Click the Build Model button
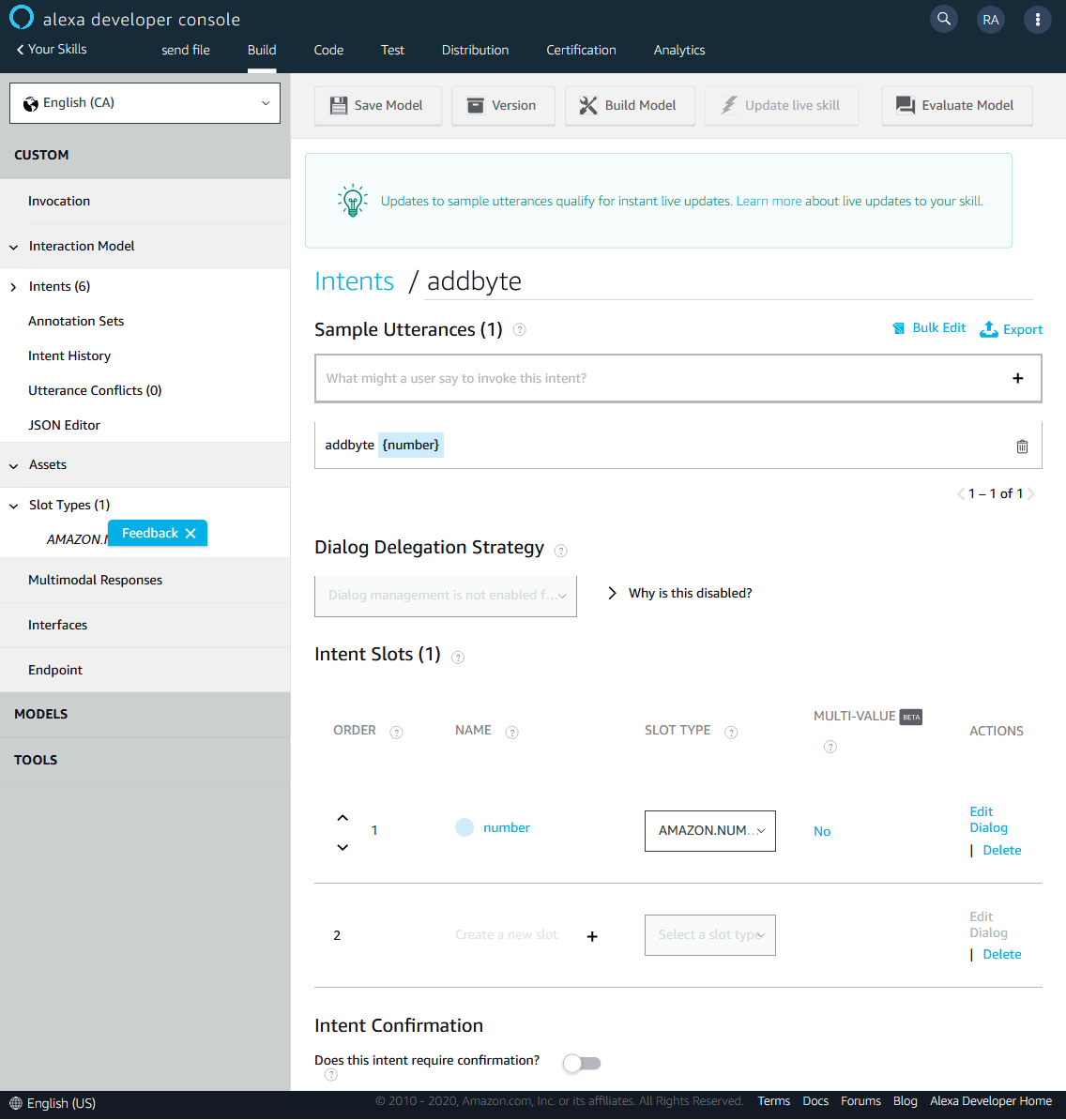Screen dimensions: 1066x1120 [628, 105]
